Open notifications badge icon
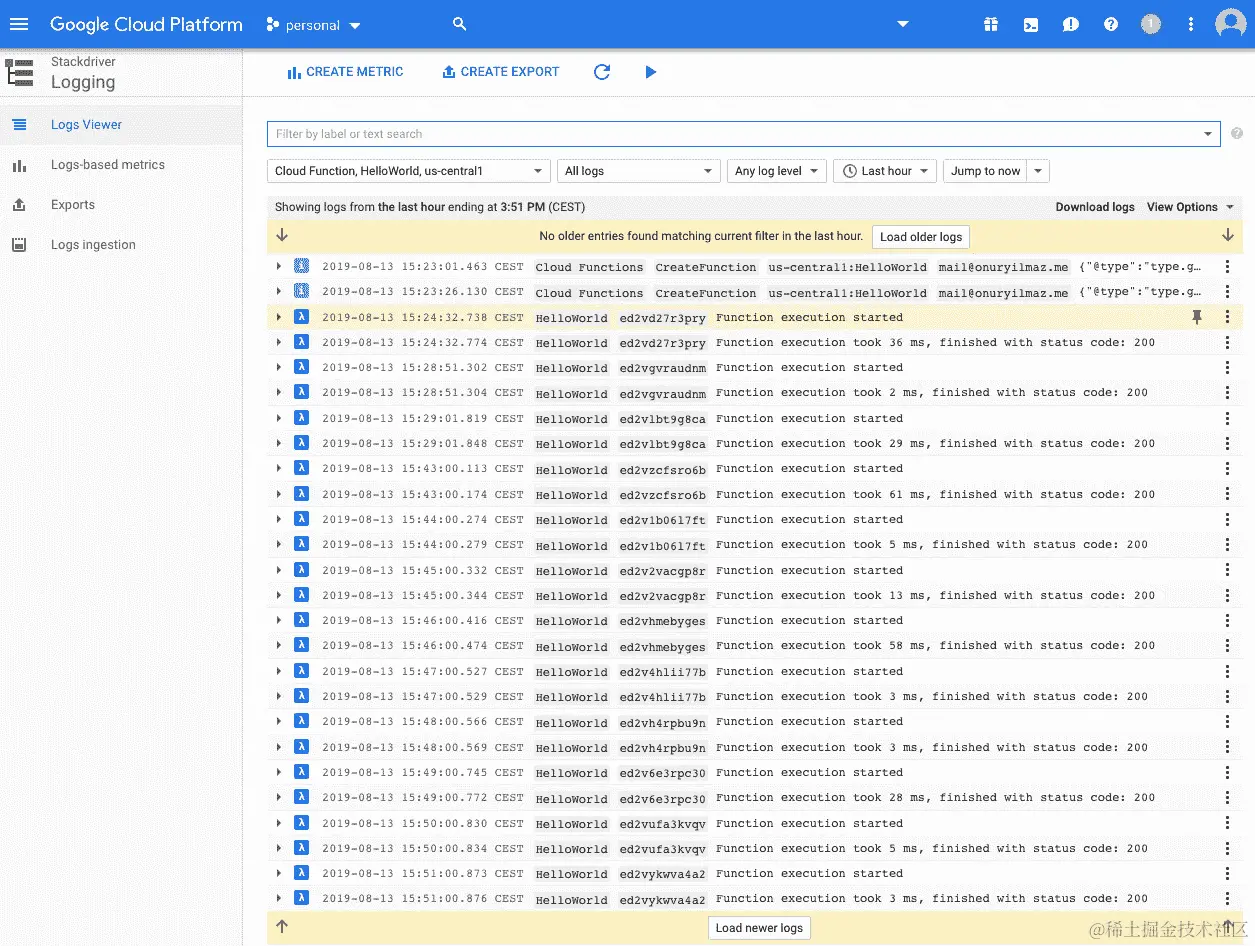1255x946 pixels. 1151,24
